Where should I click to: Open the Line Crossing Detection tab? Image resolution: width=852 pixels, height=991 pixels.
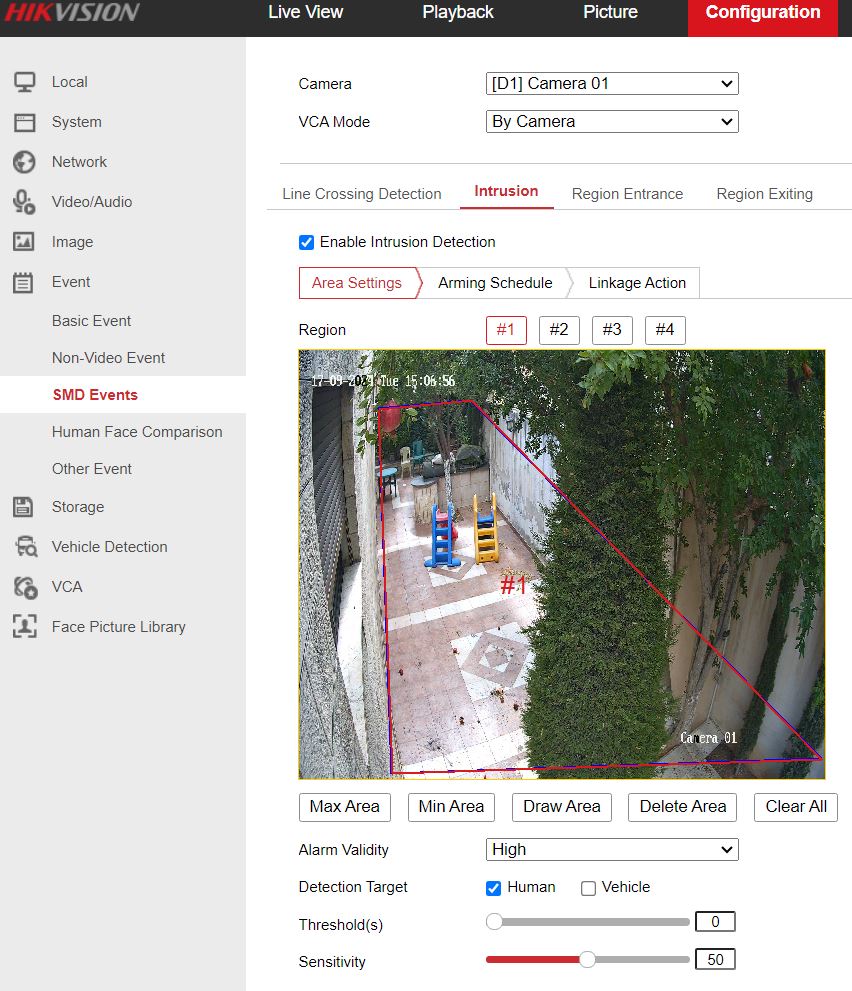point(361,194)
